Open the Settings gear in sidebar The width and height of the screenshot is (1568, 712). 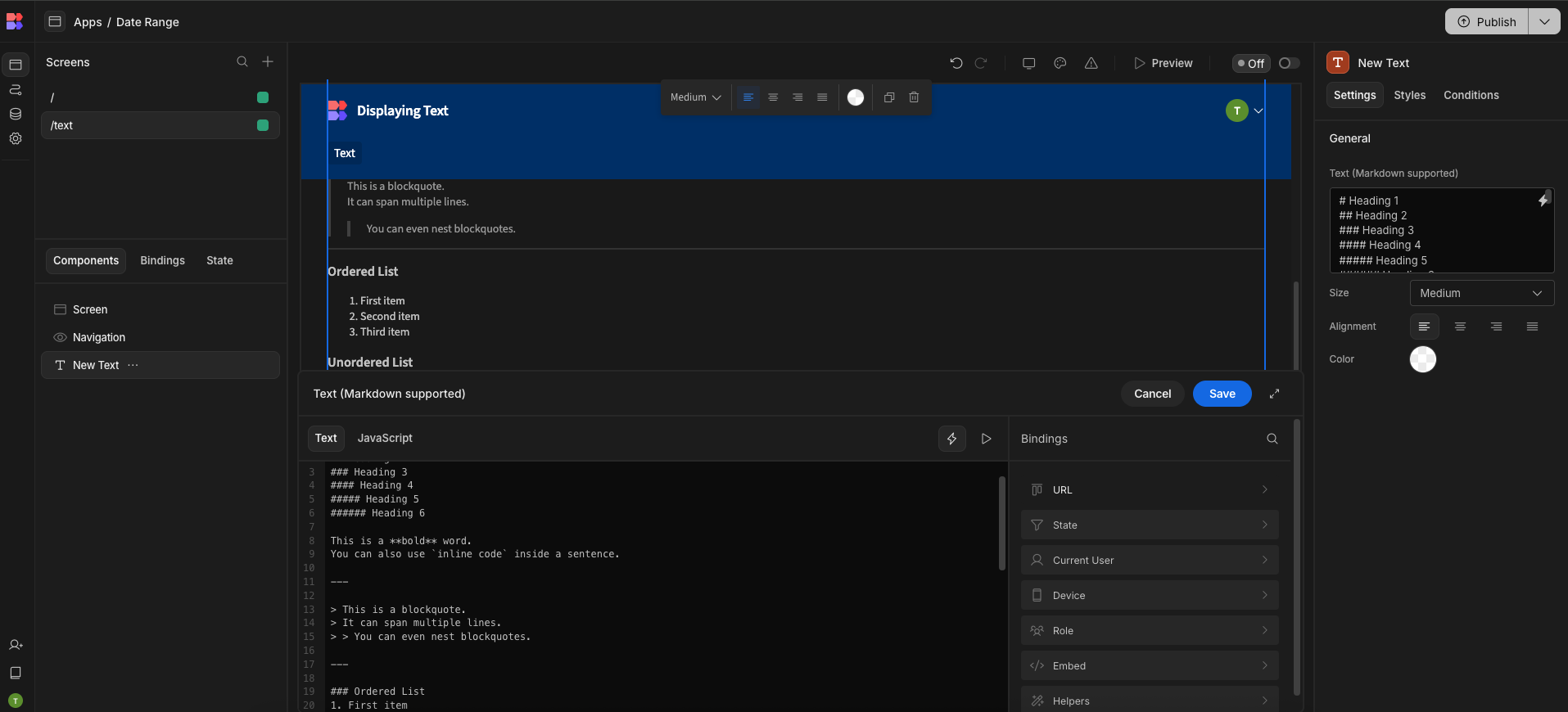pos(16,138)
